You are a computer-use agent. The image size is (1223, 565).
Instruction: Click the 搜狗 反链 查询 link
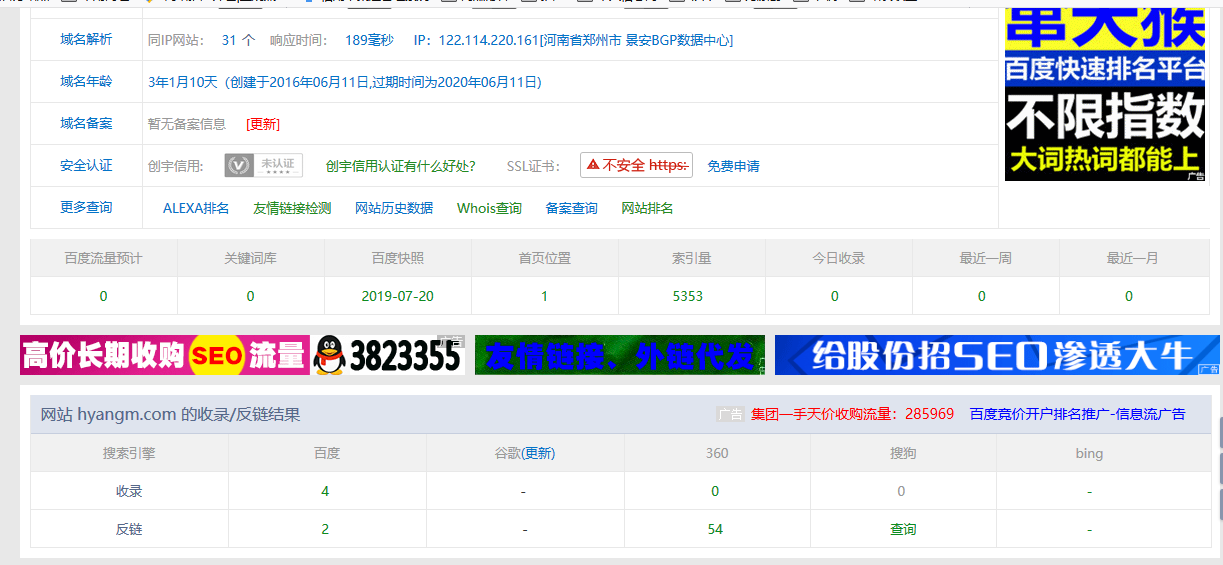pyautogui.click(x=903, y=529)
